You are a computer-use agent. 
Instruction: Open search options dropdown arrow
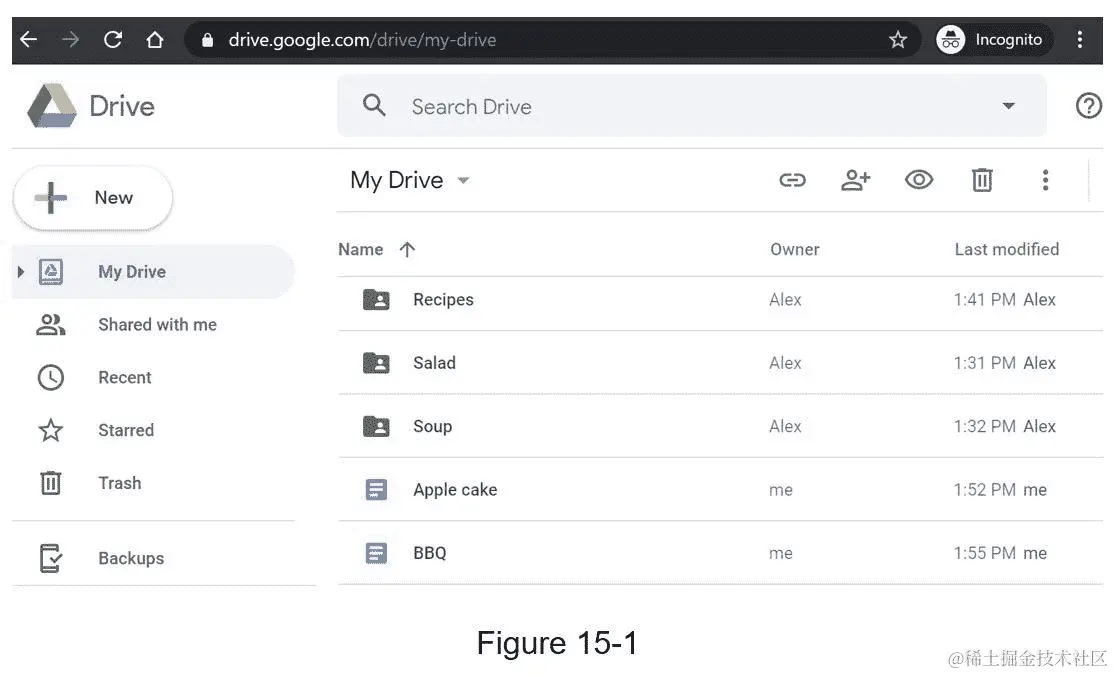(1008, 105)
